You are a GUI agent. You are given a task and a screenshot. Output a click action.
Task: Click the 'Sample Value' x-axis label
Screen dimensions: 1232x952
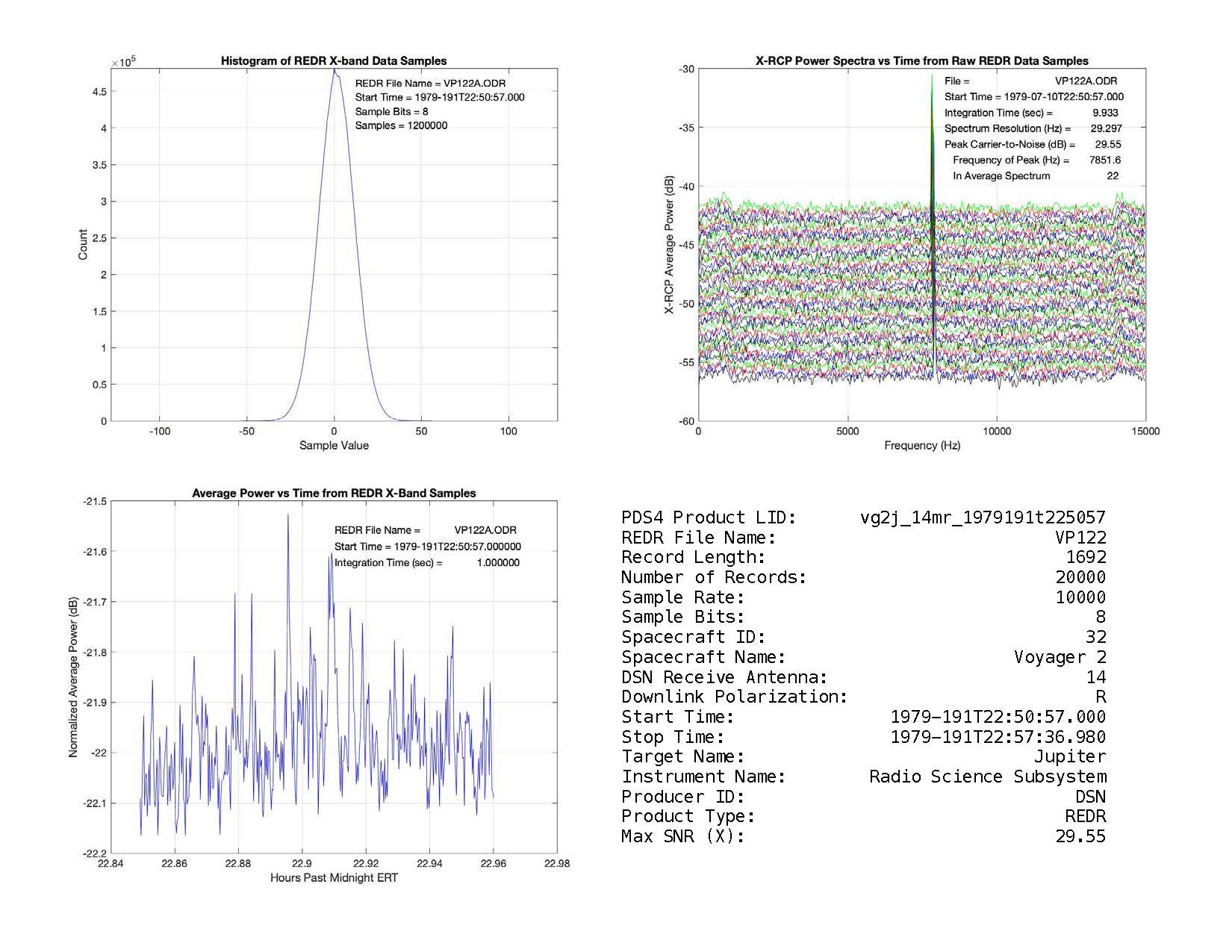click(334, 446)
